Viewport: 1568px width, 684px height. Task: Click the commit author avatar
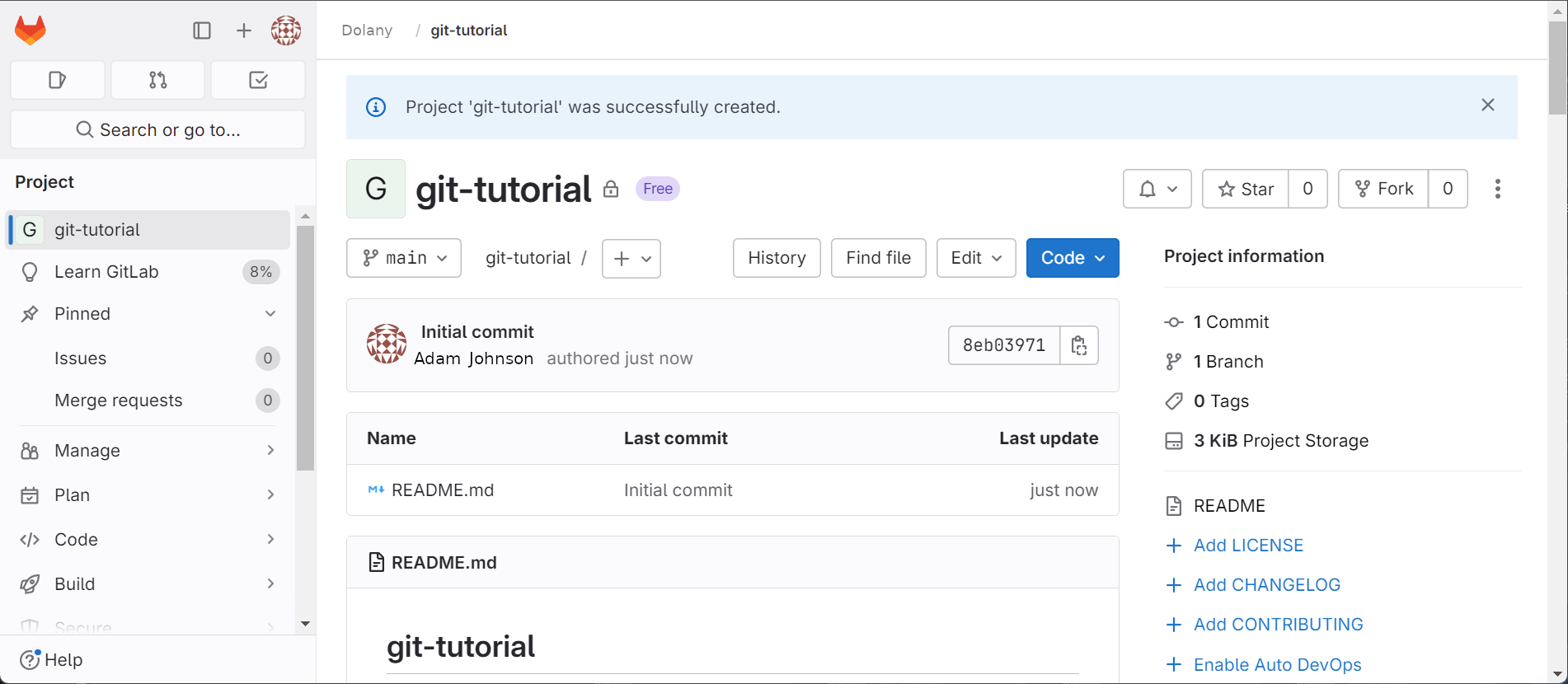[x=387, y=344]
